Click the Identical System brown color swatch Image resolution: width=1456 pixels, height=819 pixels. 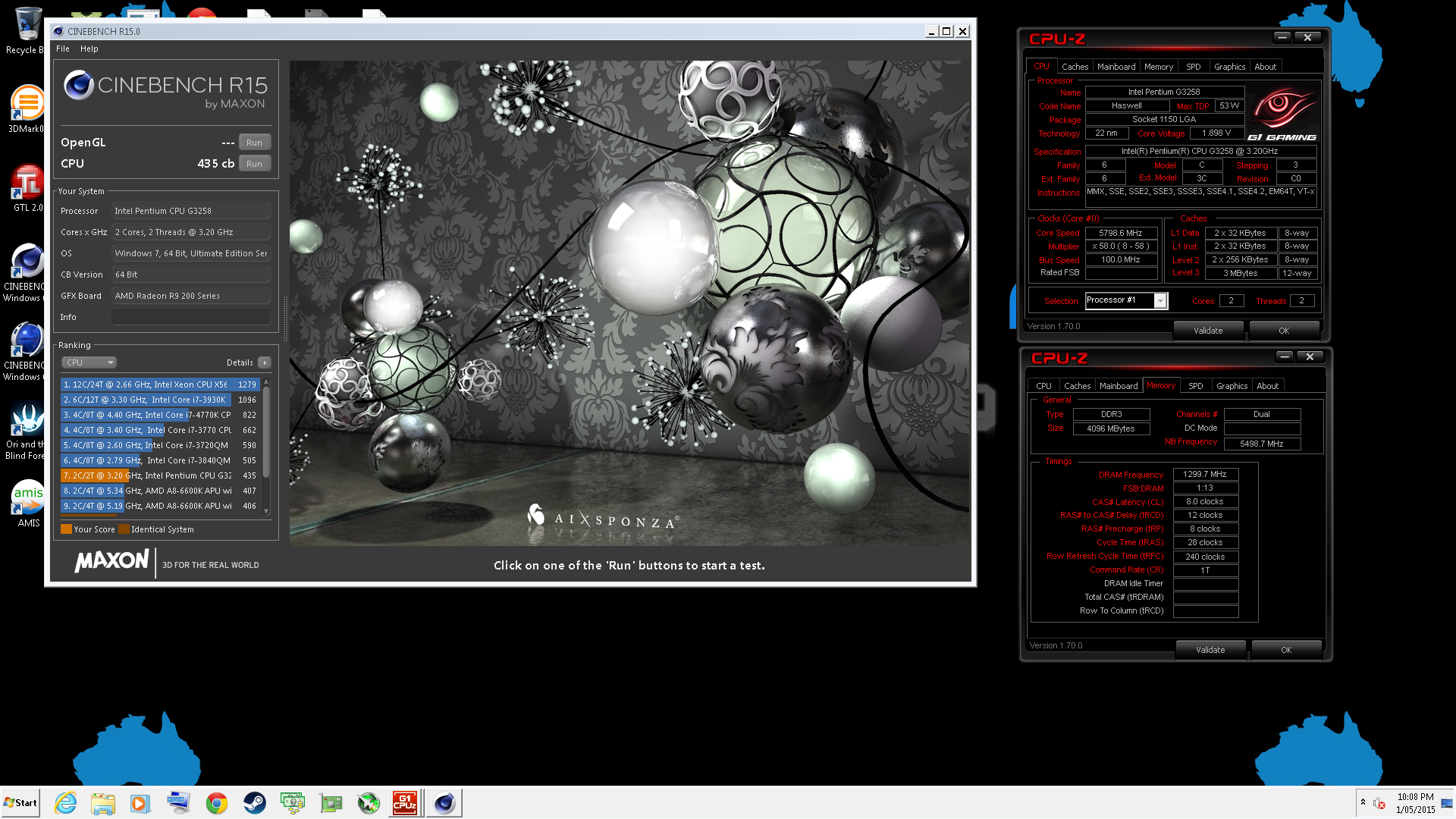(x=124, y=529)
